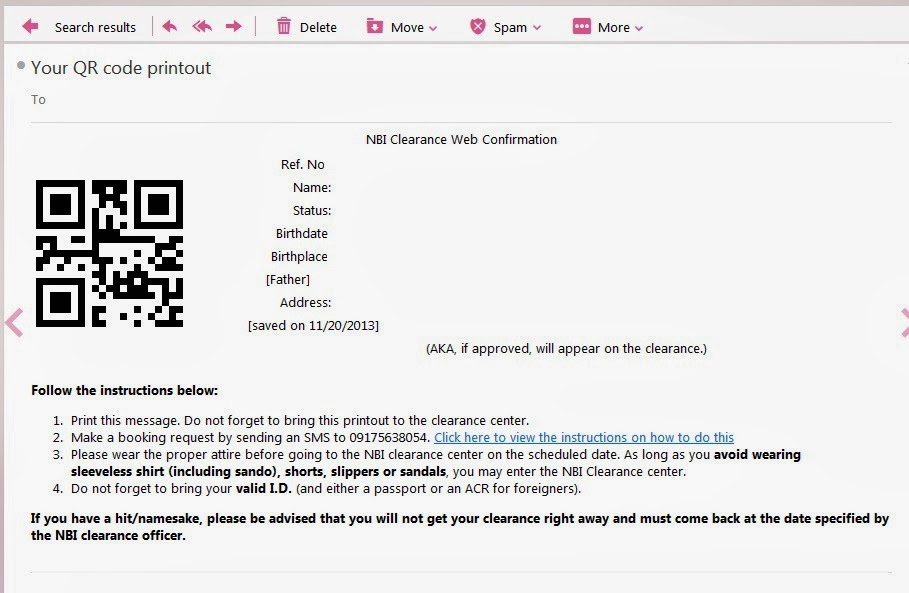The image size is (909, 593).
Task: Click the double-arrow navigation icon
Action: [201, 26]
